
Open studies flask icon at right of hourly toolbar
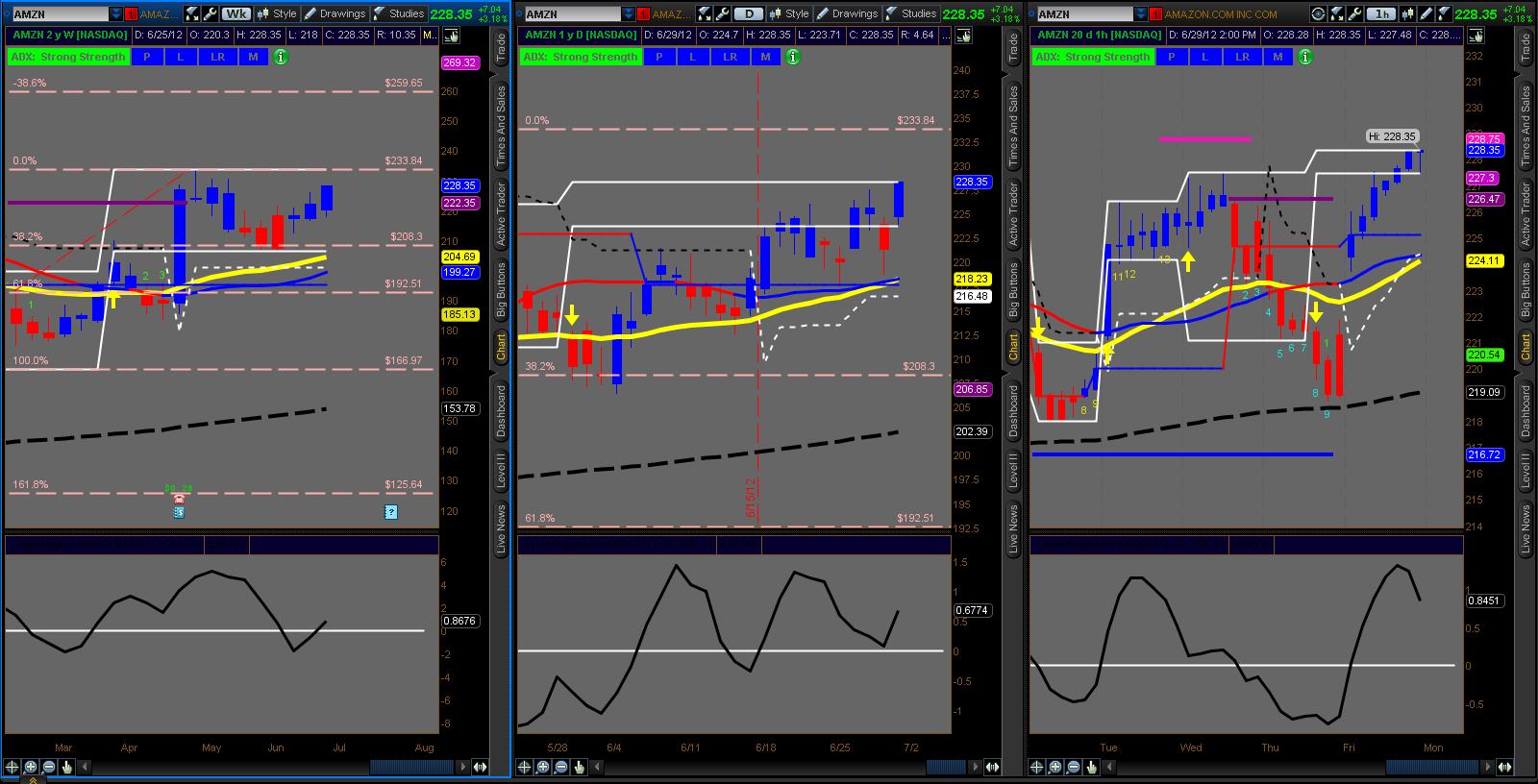point(1442,13)
